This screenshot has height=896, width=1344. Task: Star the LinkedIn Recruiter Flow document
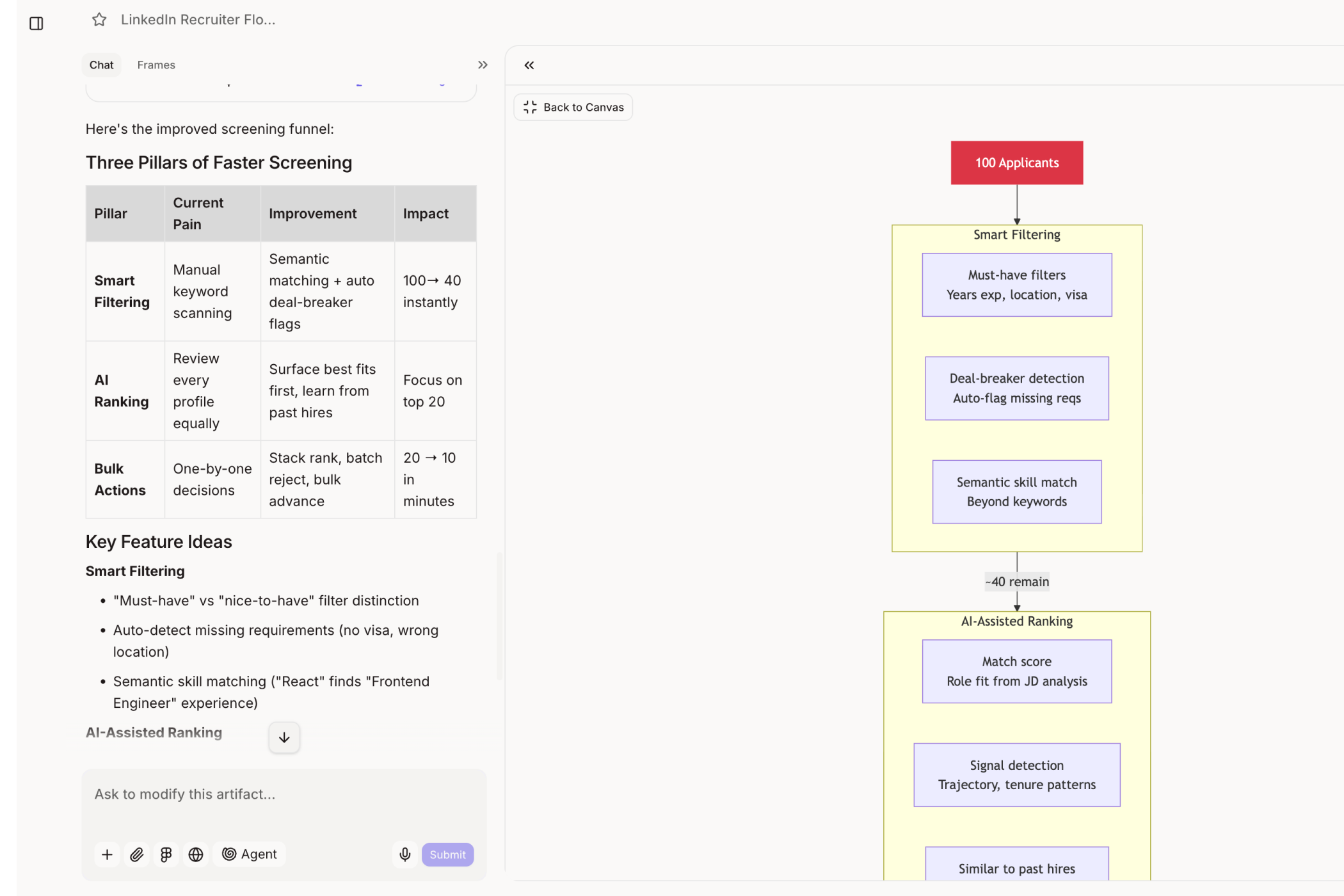99,20
